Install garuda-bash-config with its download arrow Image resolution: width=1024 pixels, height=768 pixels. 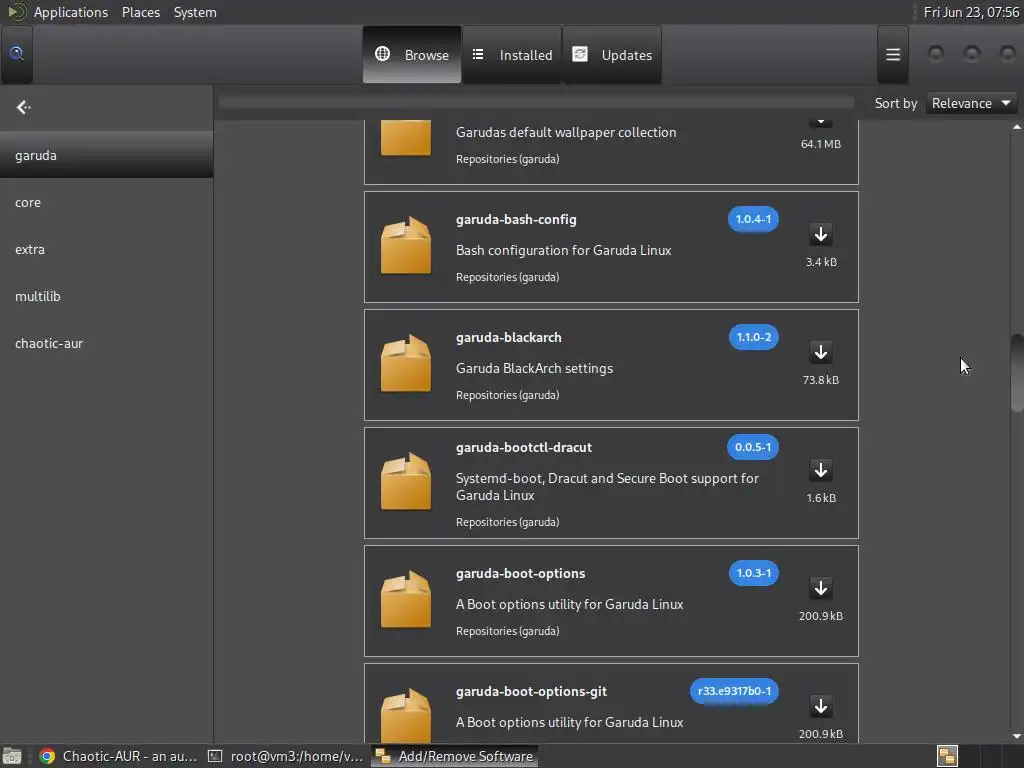(x=821, y=234)
